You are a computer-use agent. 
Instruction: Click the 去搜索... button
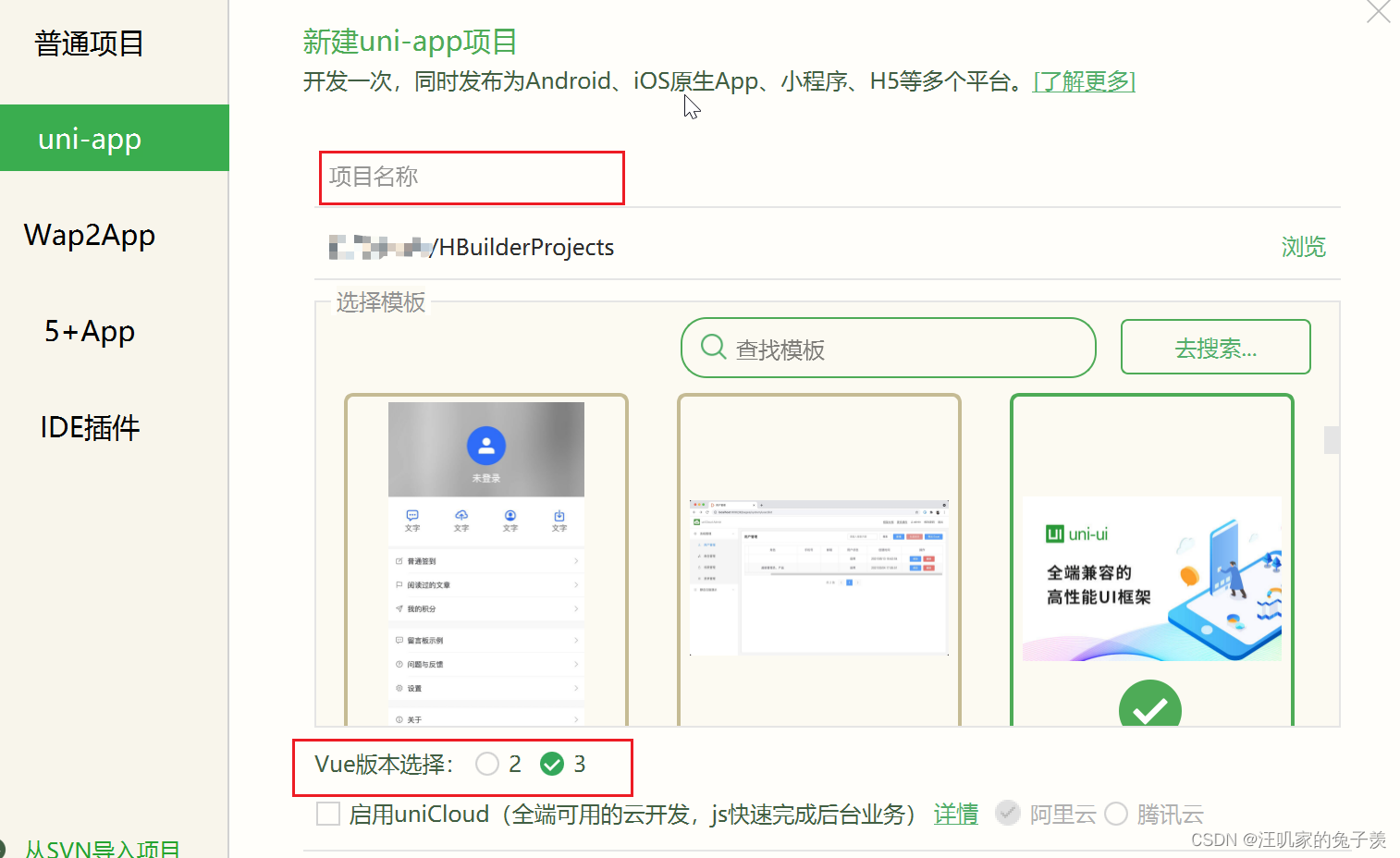pyautogui.click(x=1215, y=347)
